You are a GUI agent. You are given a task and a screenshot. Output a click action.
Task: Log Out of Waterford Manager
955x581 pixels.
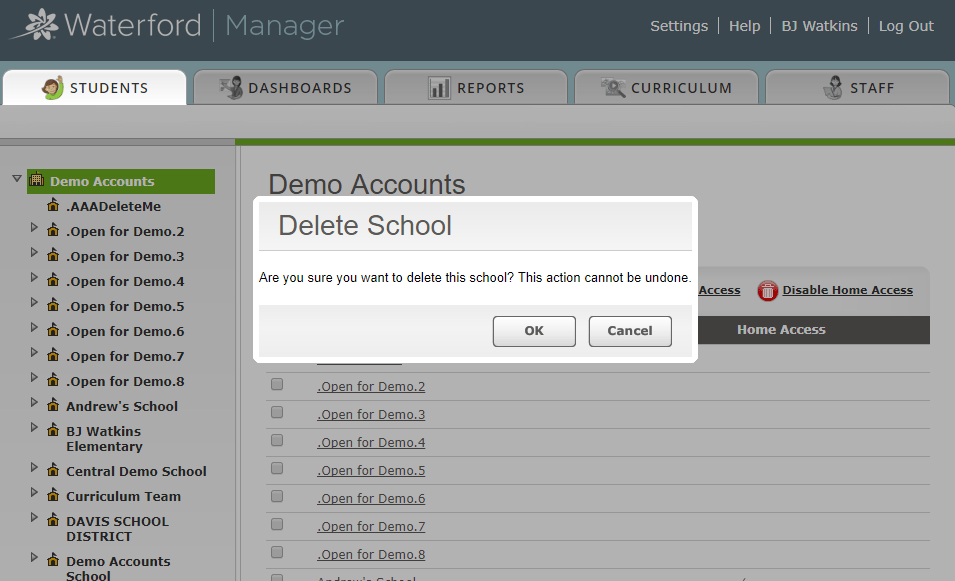(x=906, y=26)
